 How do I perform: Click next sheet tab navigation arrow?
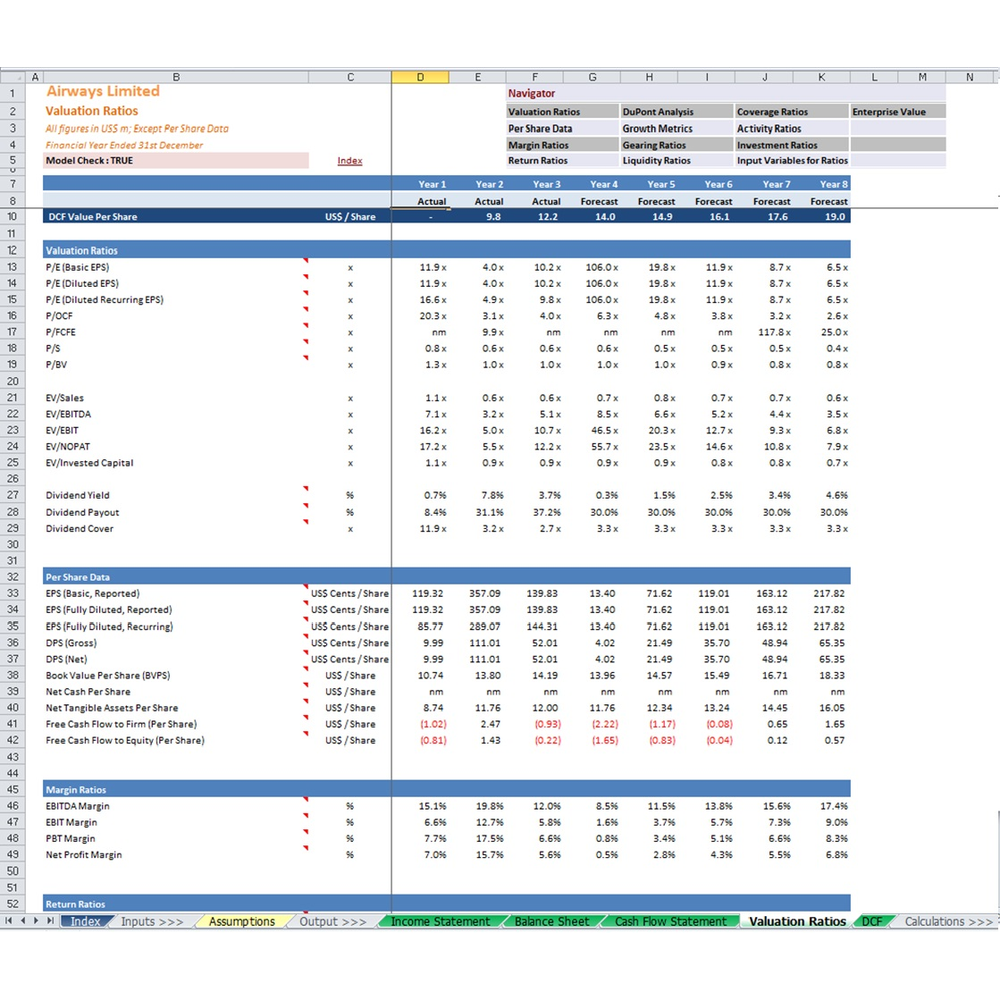(x=36, y=920)
